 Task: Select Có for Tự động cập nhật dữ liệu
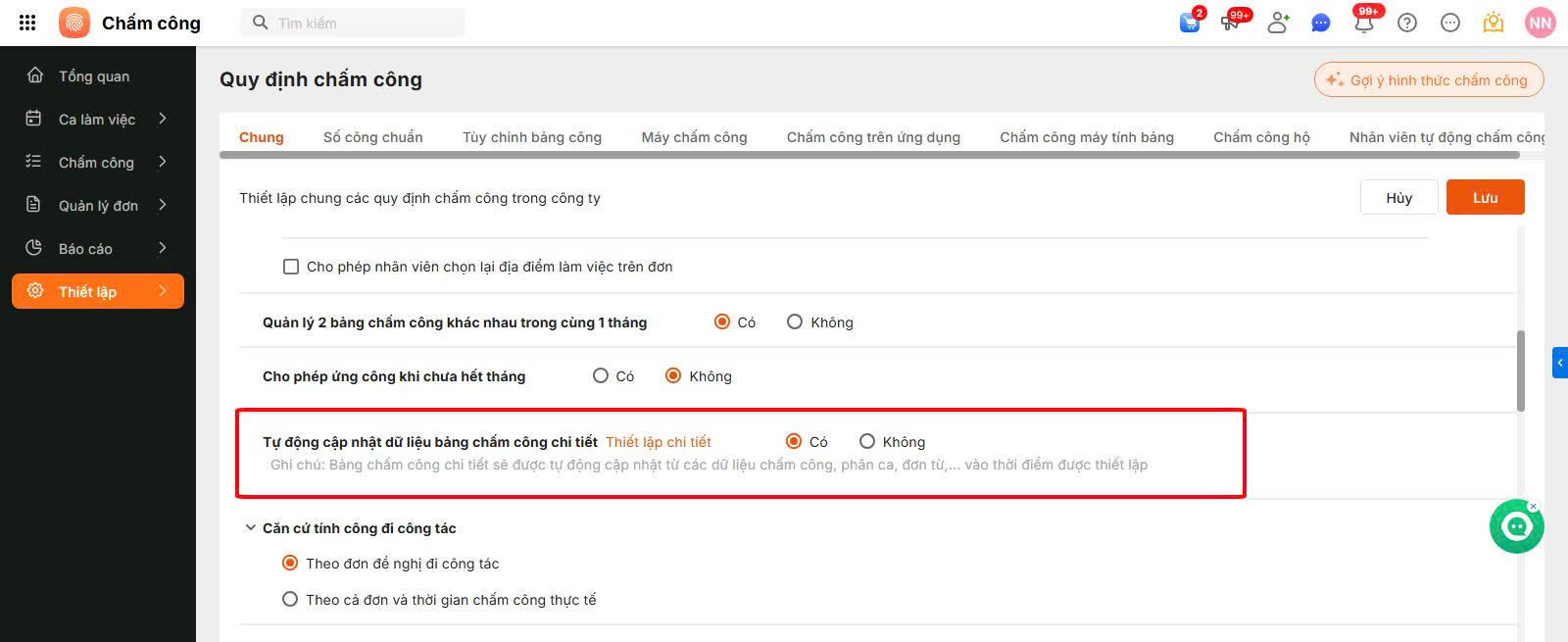[x=794, y=441]
